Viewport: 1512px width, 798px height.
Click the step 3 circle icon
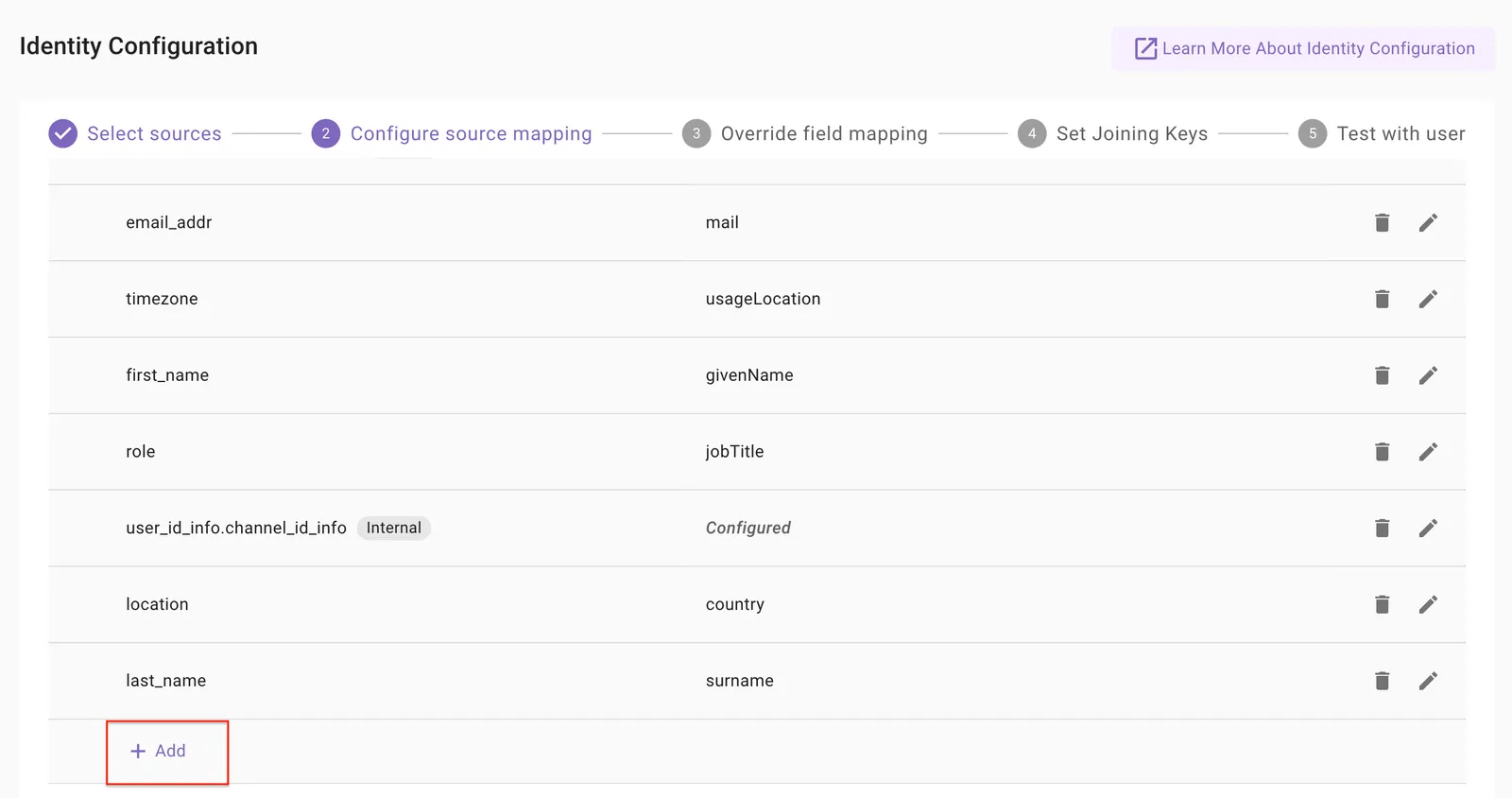point(696,133)
